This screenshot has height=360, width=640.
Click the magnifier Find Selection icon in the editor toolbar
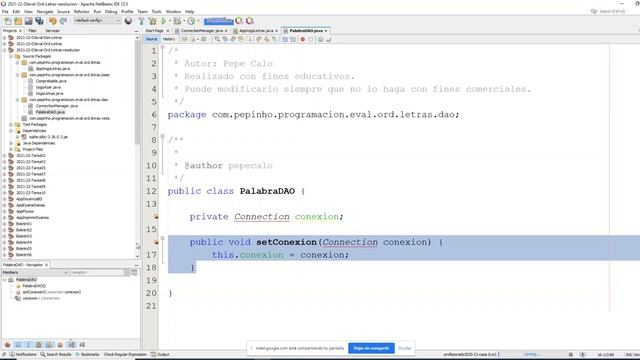coord(217,39)
